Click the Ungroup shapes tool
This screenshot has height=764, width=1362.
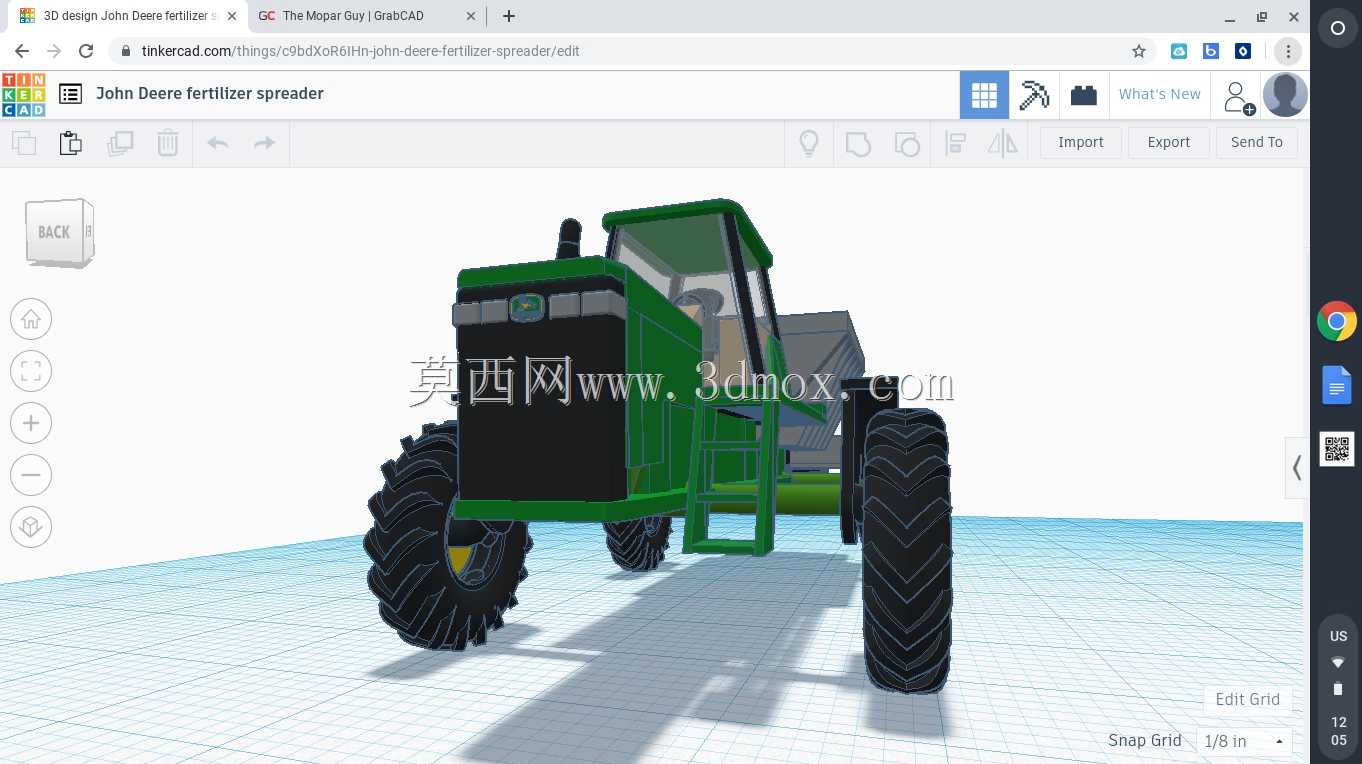point(906,144)
